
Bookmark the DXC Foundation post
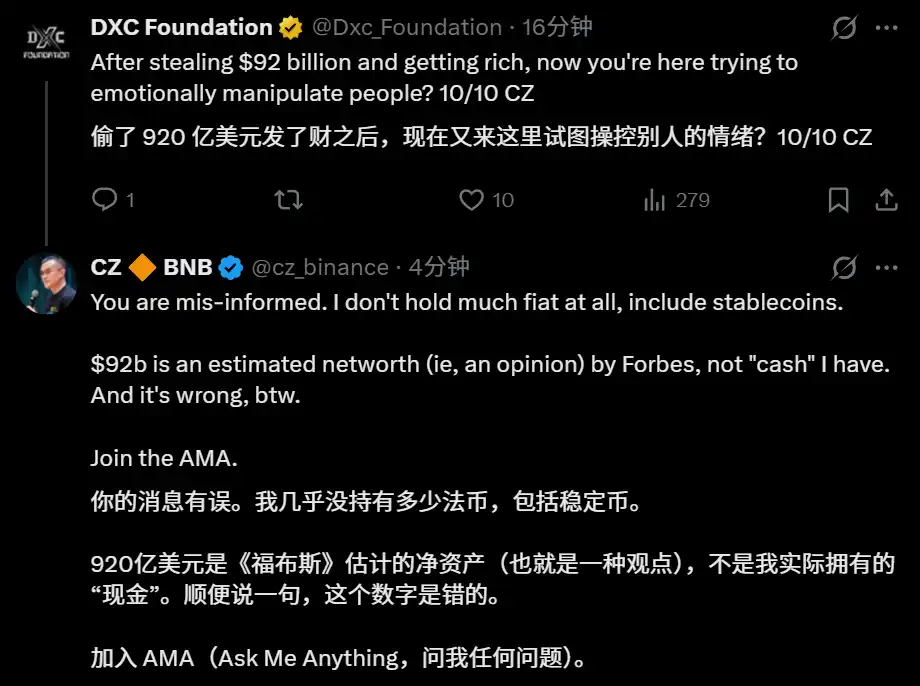[839, 200]
